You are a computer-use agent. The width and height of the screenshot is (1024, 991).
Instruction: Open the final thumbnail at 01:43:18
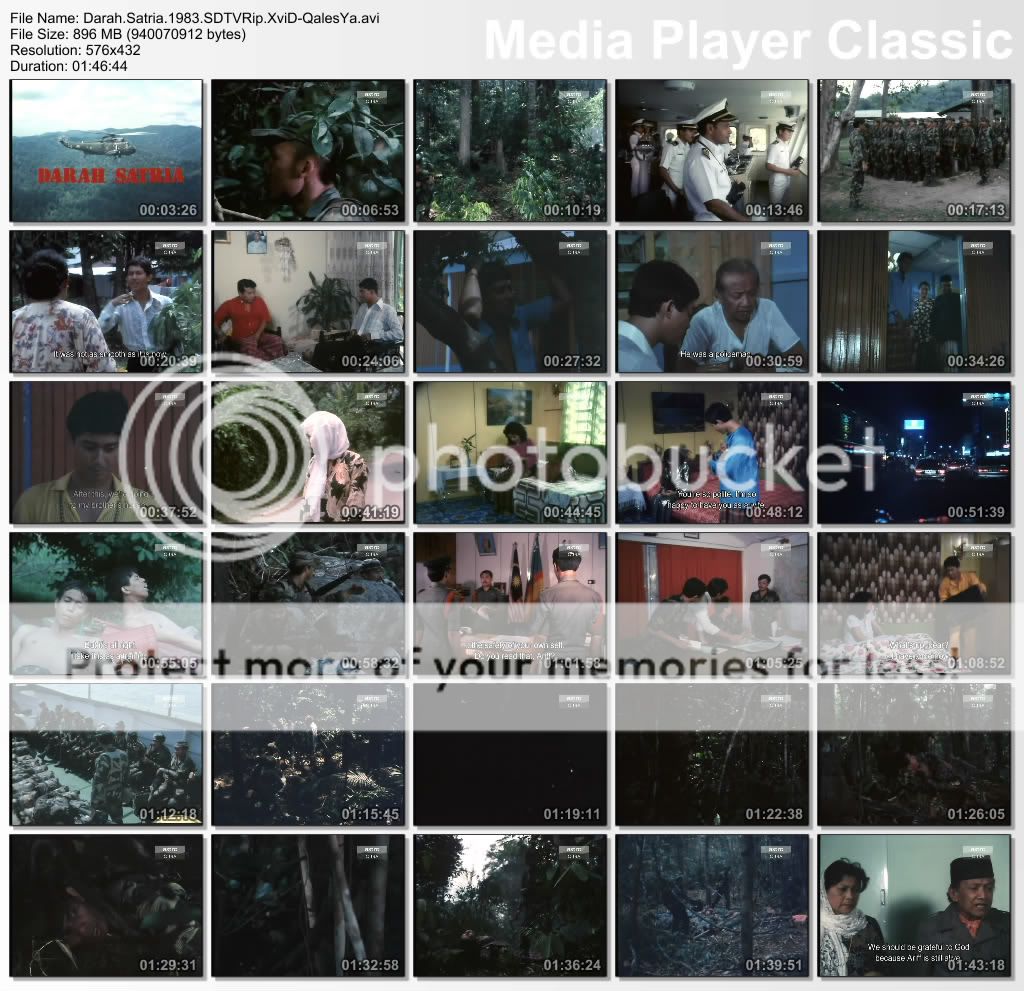[914, 906]
